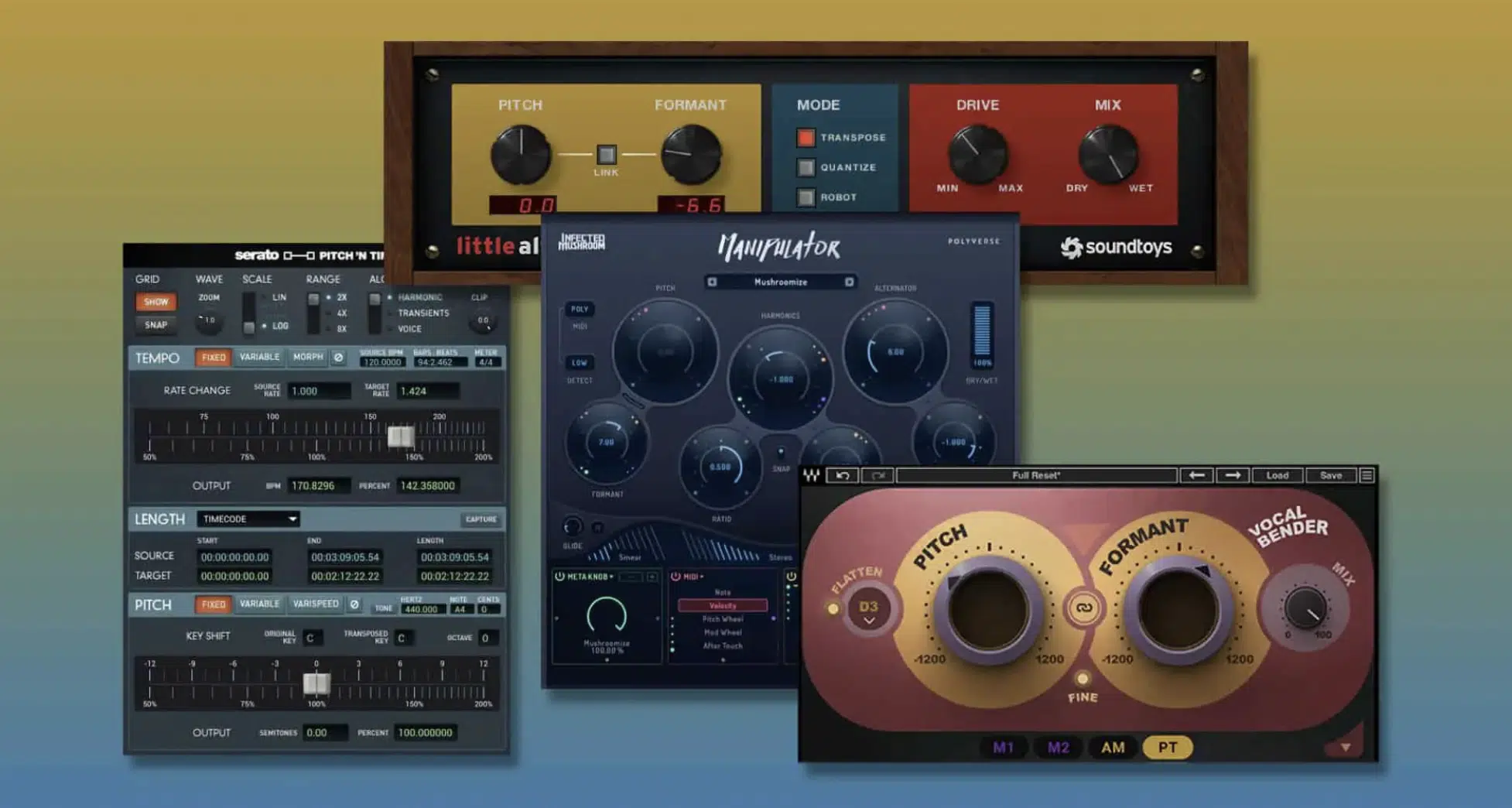Screen dimensions: 1512x808
Task: Go to next preset in Vocal Bender
Action: tap(1233, 475)
